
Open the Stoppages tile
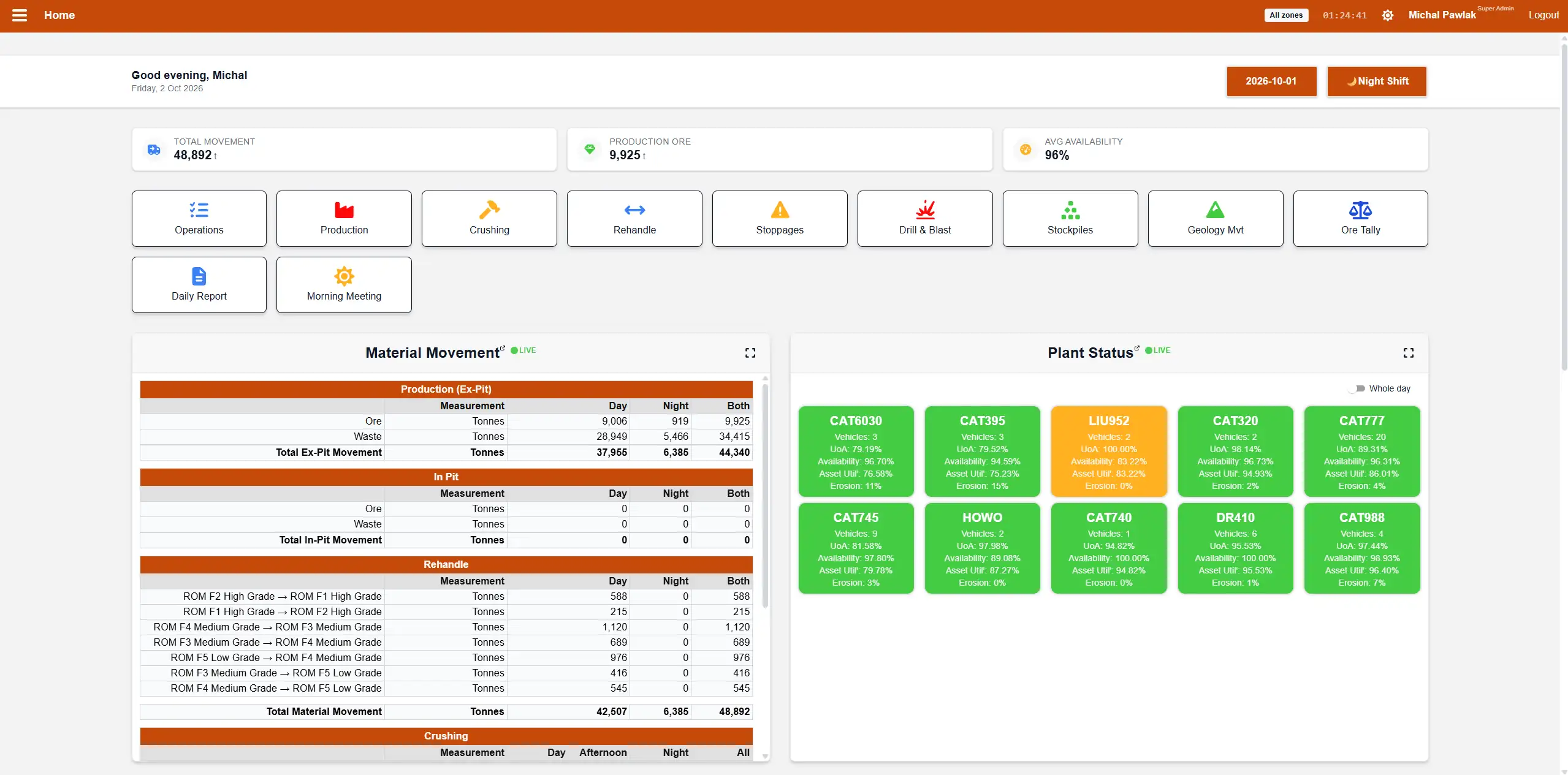coord(780,219)
